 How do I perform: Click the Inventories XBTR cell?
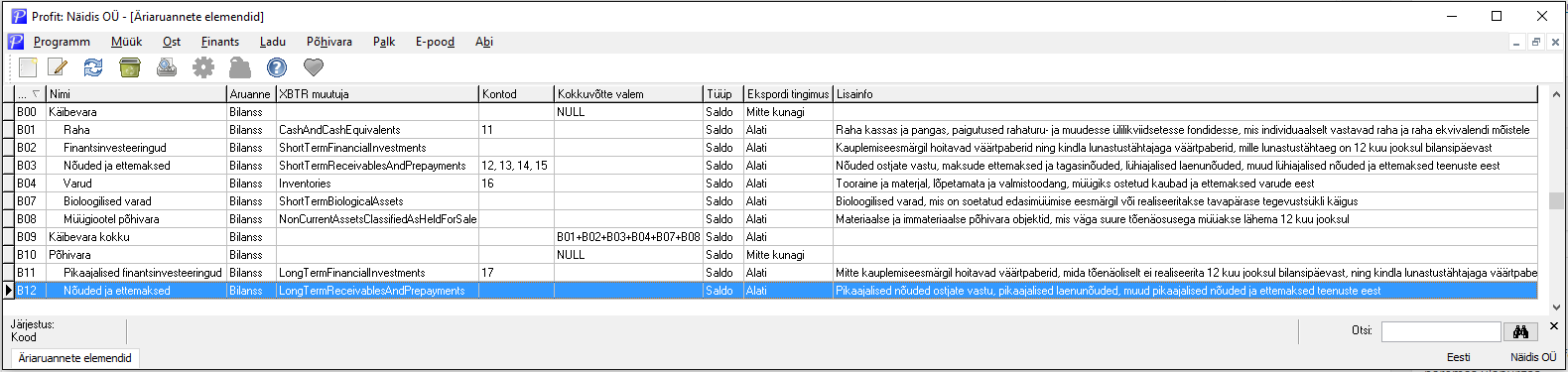pyautogui.click(x=377, y=184)
